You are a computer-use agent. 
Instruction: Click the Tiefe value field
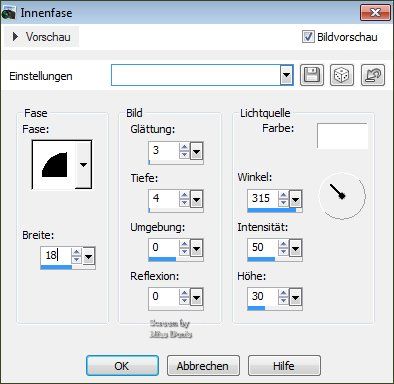163,199
